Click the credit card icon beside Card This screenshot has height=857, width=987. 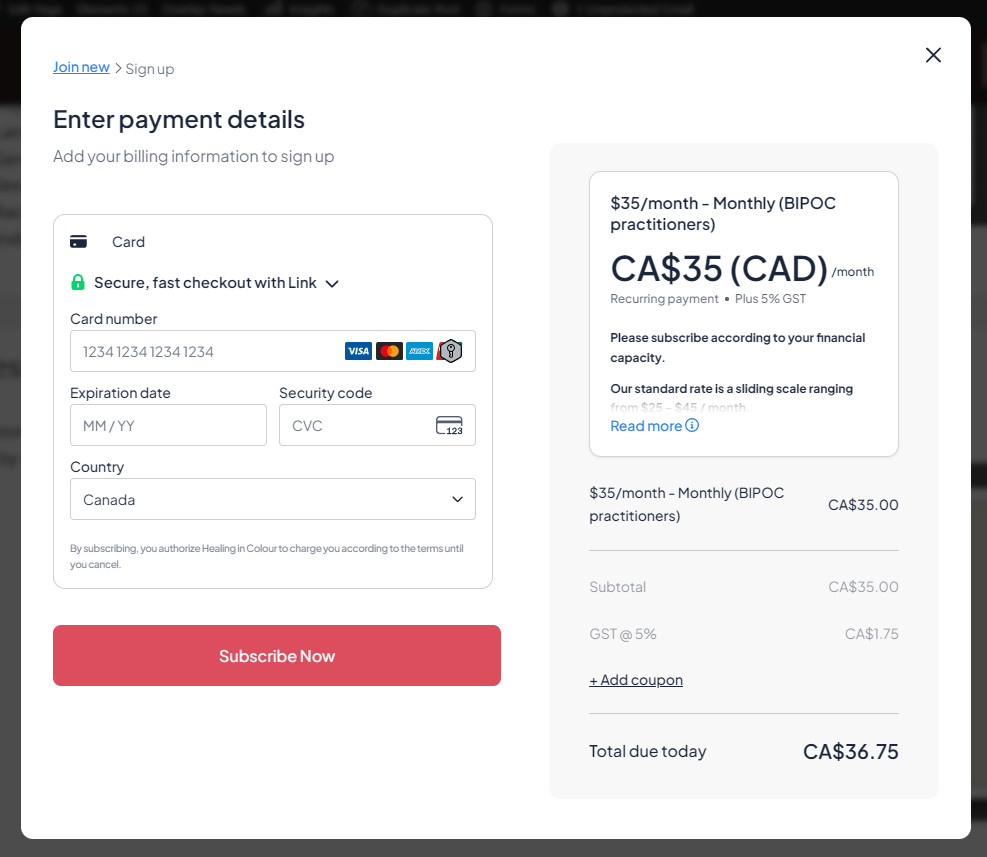(79, 242)
